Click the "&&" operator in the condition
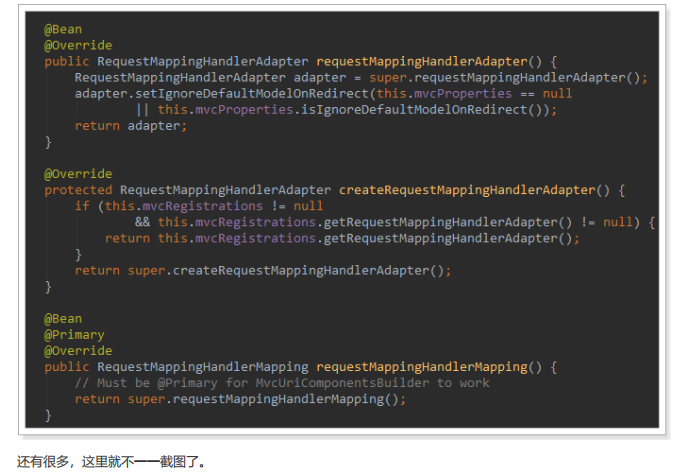681x473 pixels. click(142, 222)
